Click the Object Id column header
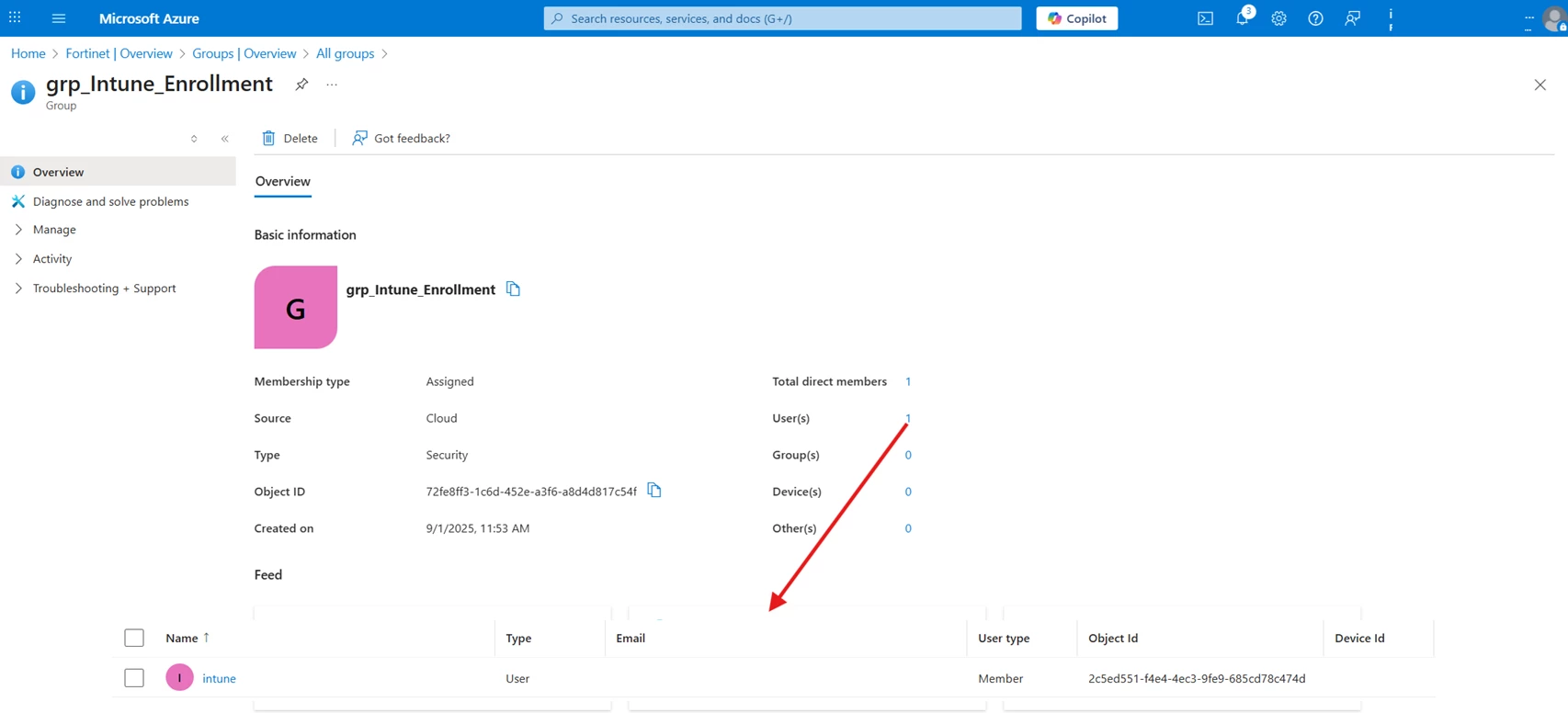This screenshot has width=1568, height=713. click(x=1113, y=638)
